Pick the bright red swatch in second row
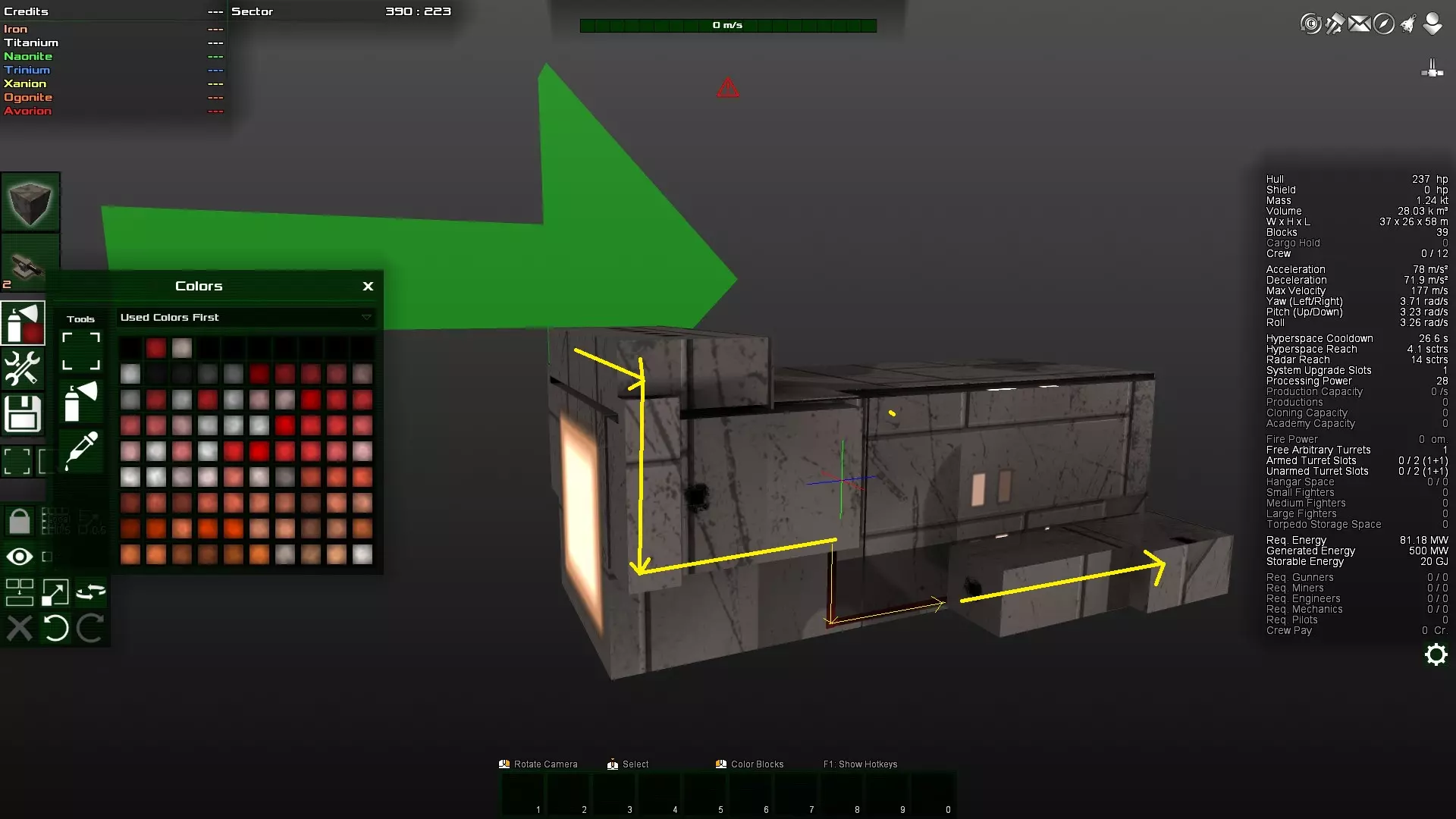Viewport: 1456px width, 819px height. click(x=259, y=373)
